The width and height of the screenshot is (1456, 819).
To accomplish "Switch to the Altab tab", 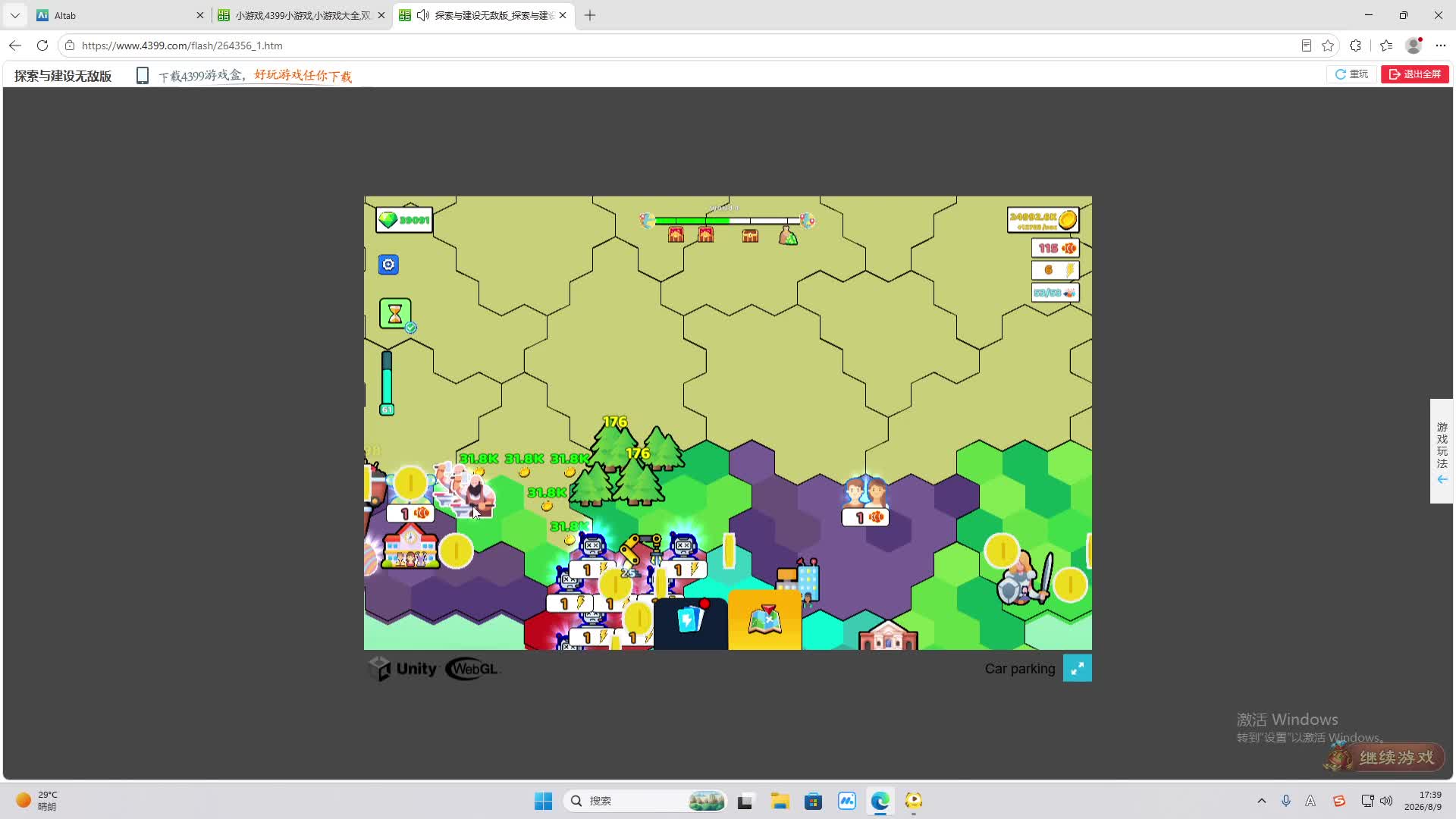I will 121,15.
